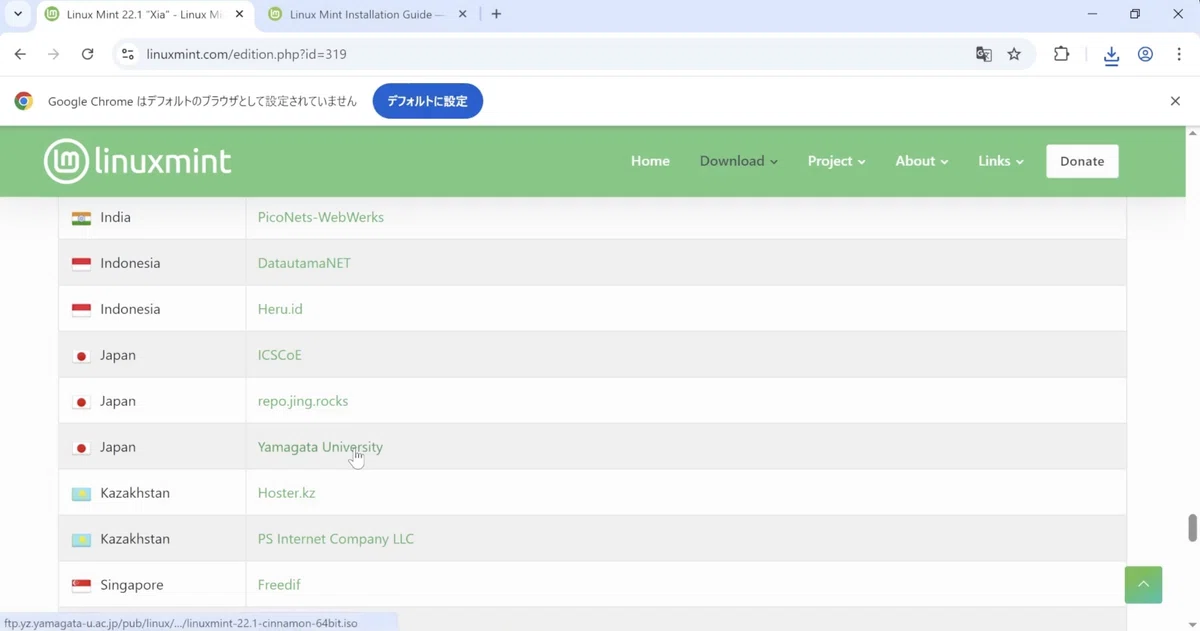Expand the Project menu

pyautogui.click(x=836, y=161)
